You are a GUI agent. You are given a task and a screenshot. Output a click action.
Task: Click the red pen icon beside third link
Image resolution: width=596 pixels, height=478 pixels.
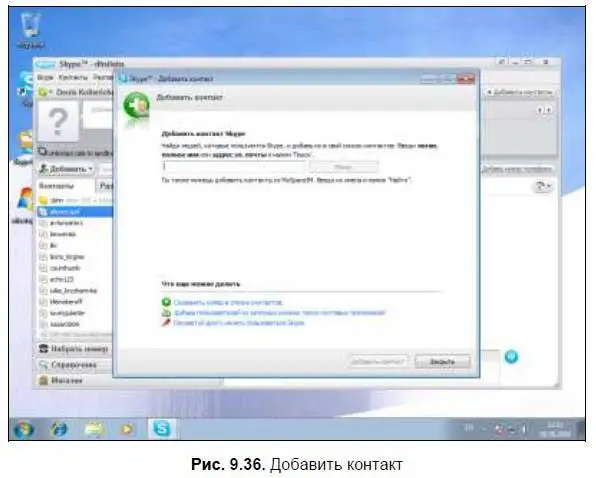(166, 323)
